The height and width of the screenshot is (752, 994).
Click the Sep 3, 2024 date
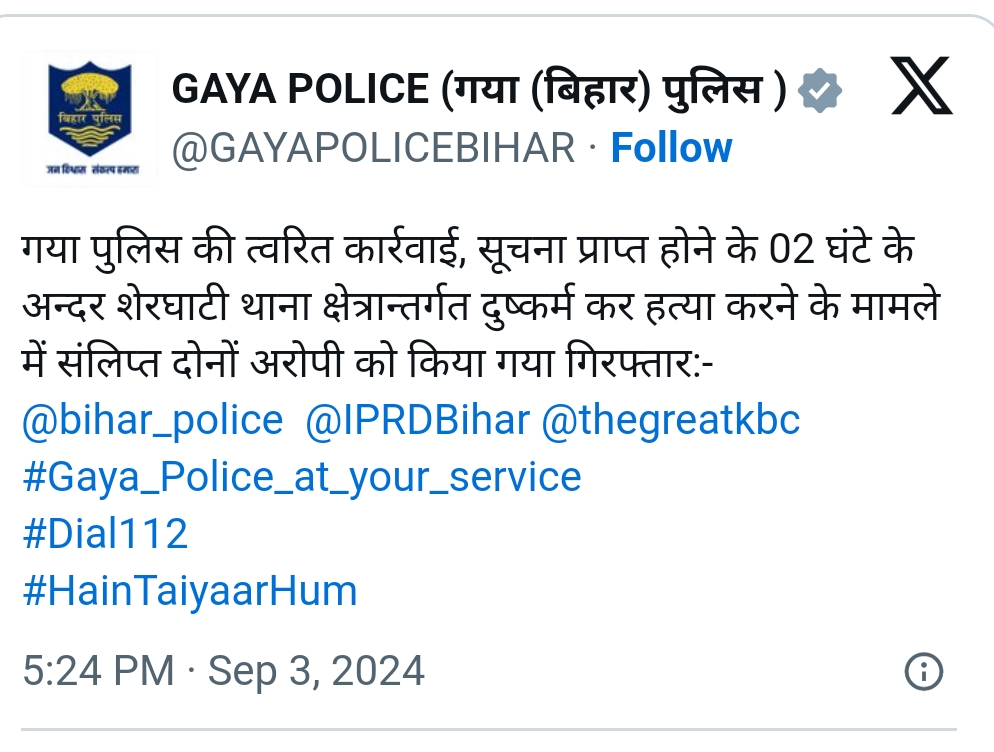coord(316,671)
